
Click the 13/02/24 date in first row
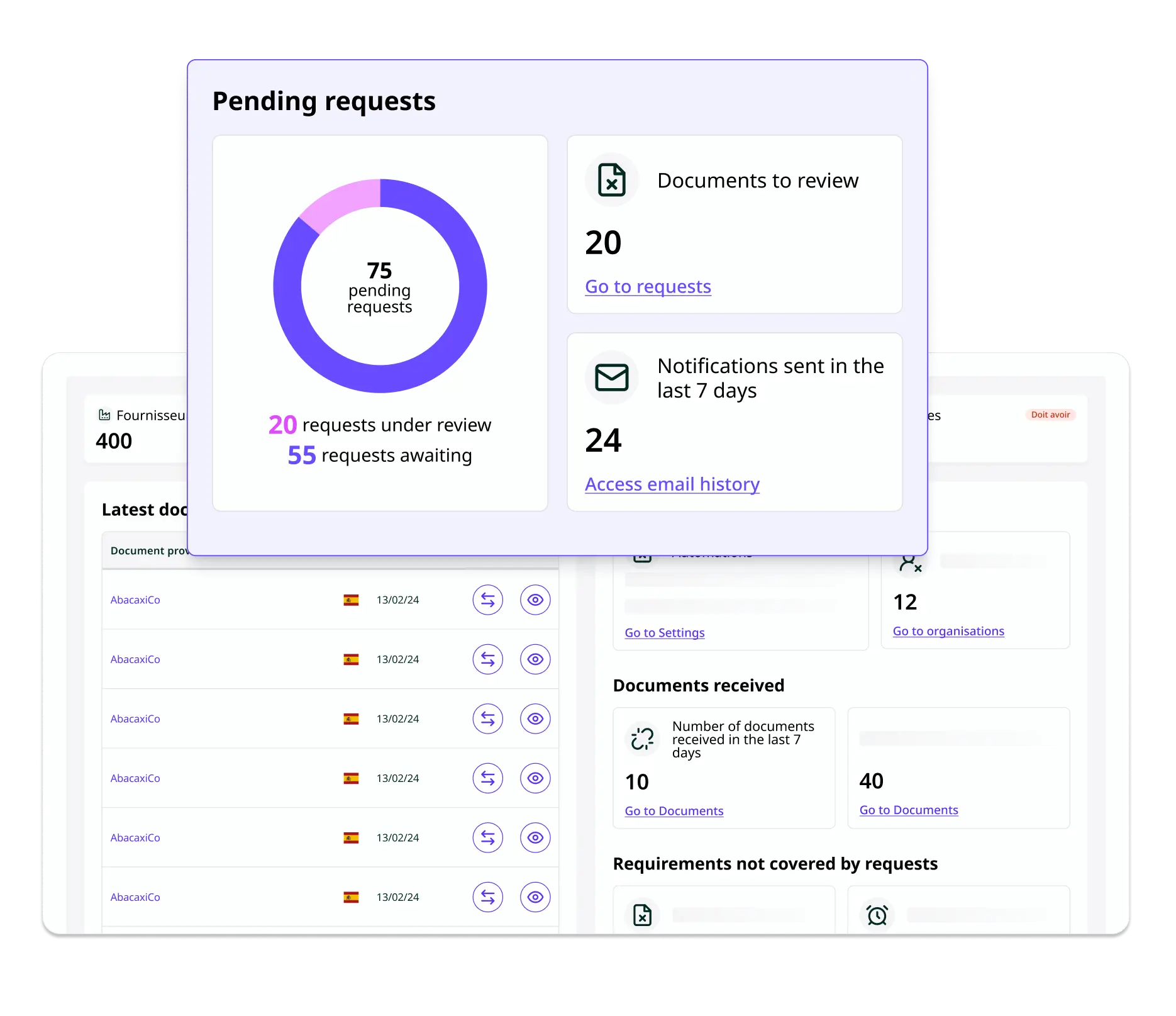point(397,600)
